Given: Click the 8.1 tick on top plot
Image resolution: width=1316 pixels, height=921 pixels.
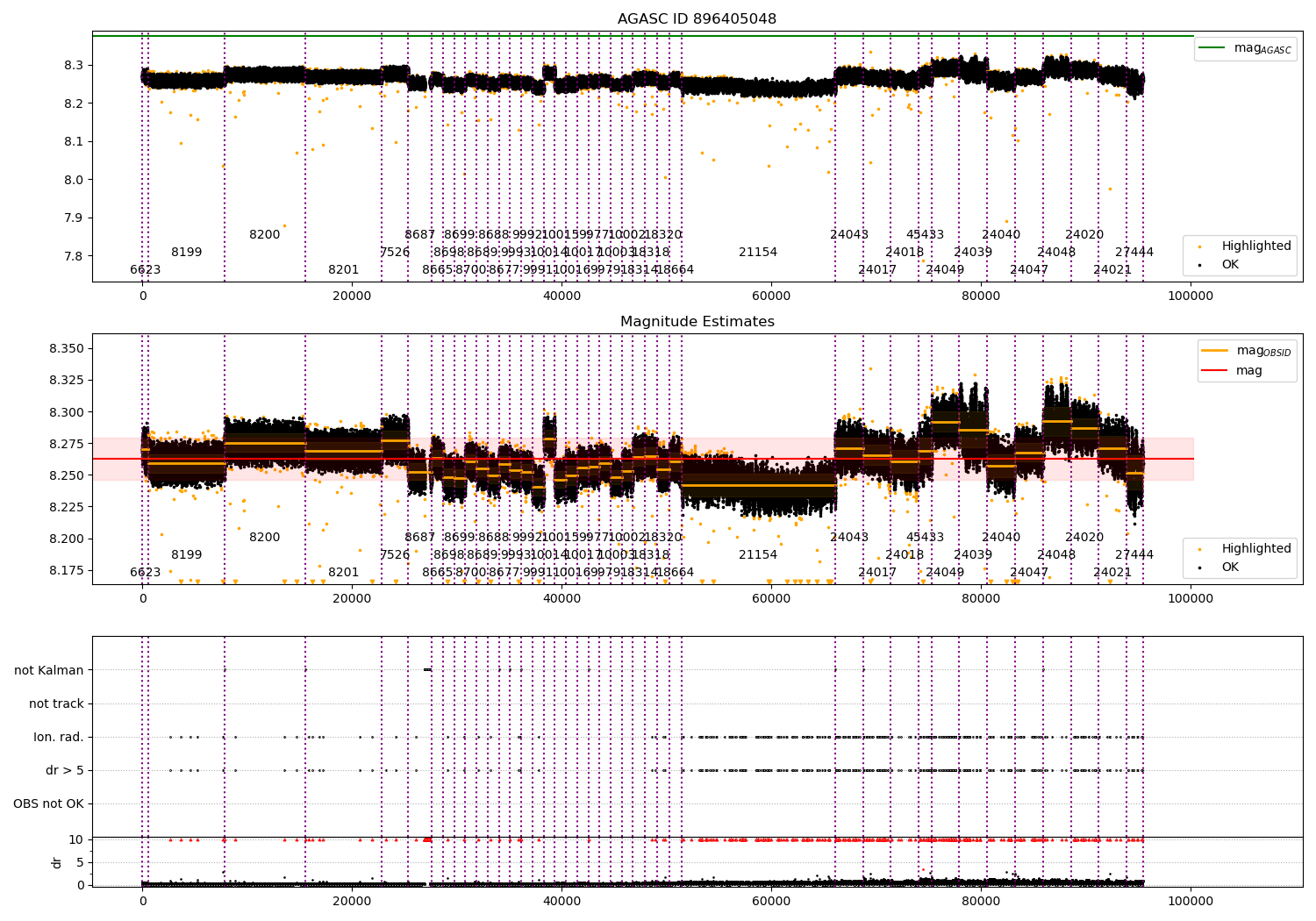Looking at the screenshot, I should pos(73,141).
